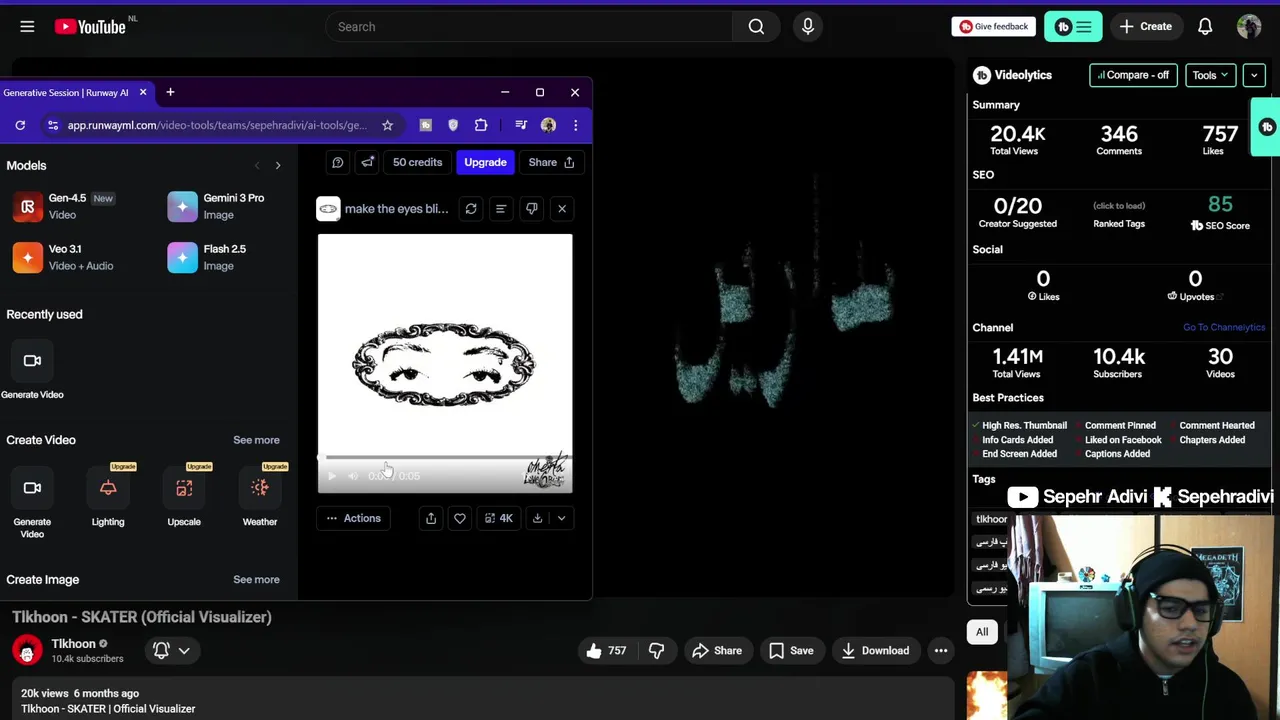Open Runway announcements megaphone icon
The width and height of the screenshot is (1280, 720).
click(368, 162)
